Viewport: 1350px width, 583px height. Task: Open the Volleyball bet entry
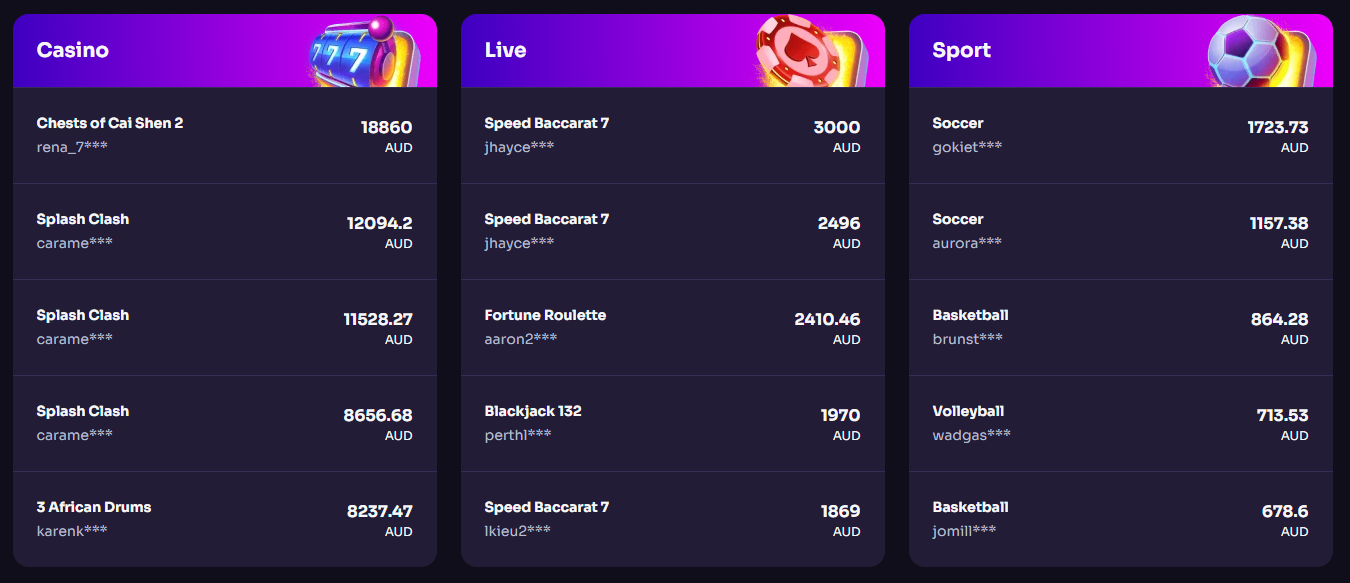coord(1121,422)
